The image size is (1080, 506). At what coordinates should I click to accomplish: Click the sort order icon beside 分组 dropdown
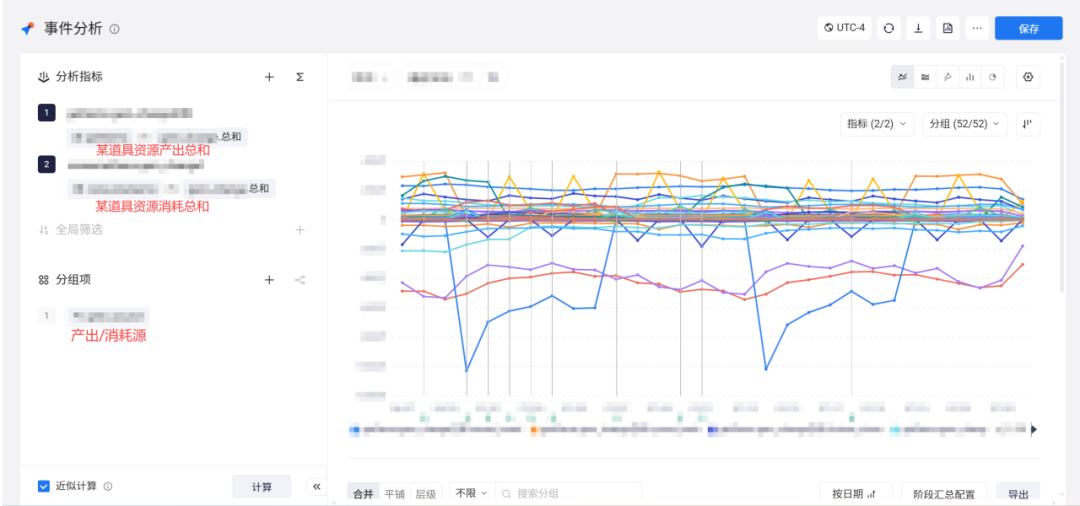pyautogui.click(x=1027, y=124)
